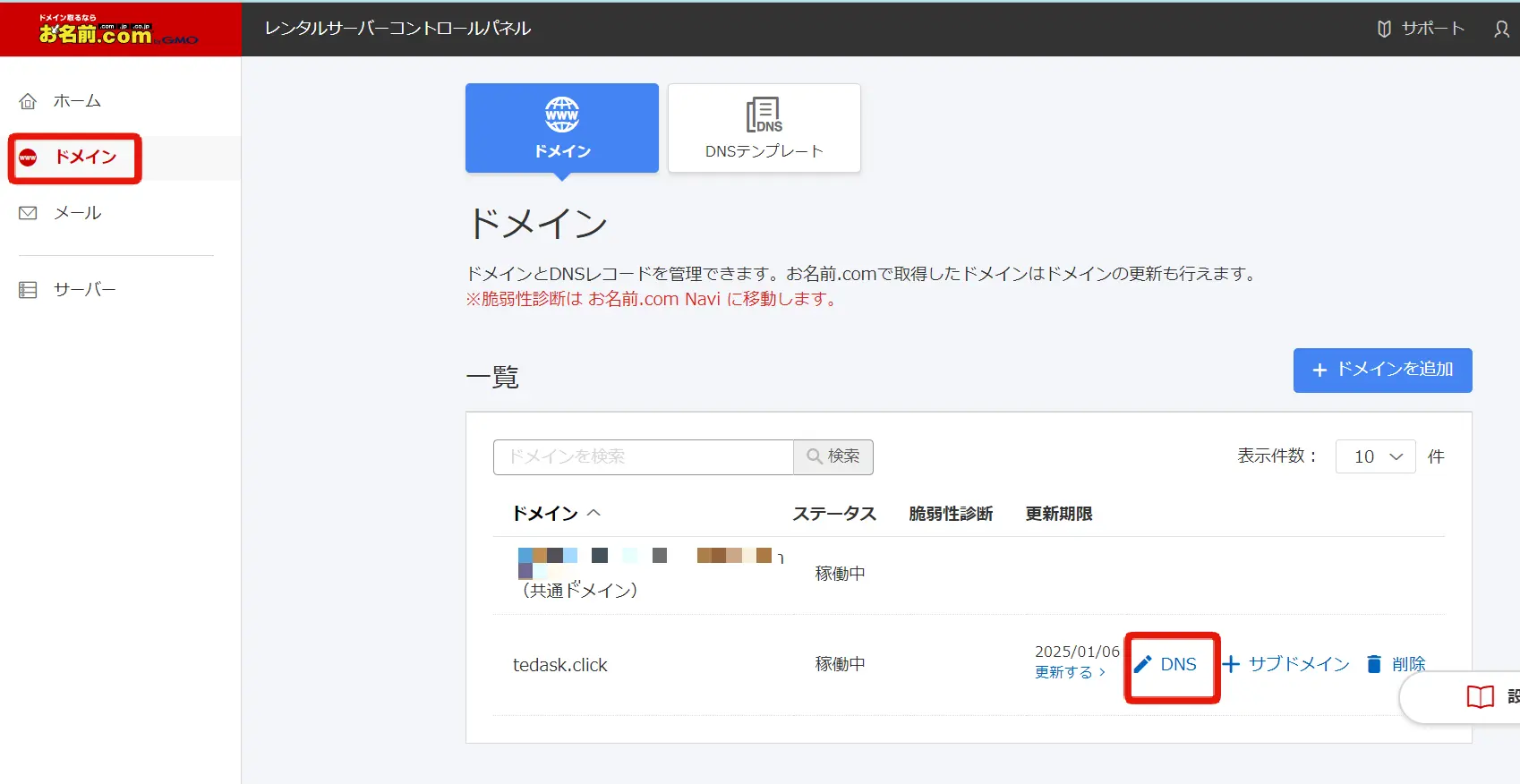Open the floating book guide button
The width and height of the screenshot is (1520, 784).
(x=1481, y=696)
